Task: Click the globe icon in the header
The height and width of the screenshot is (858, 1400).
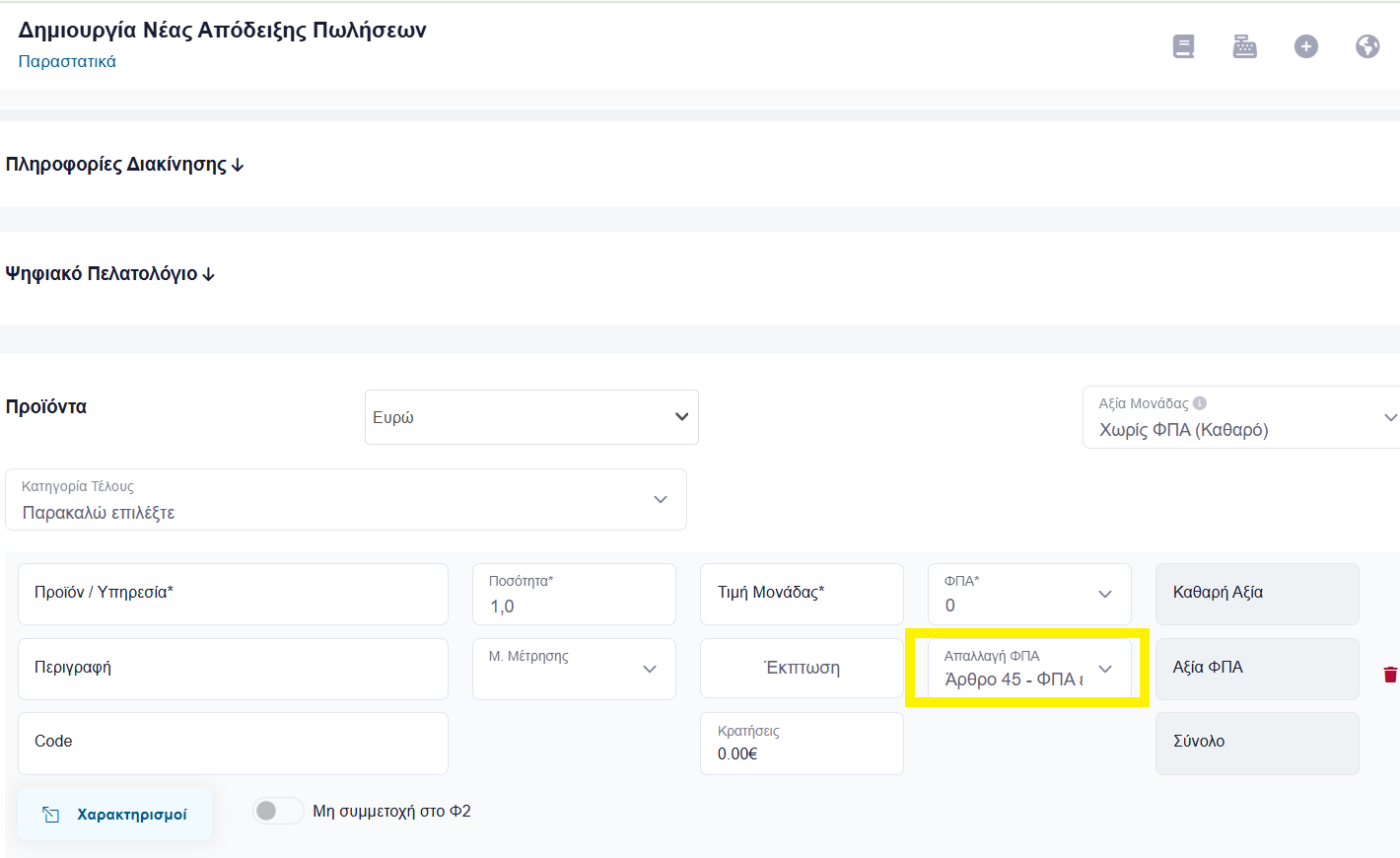Action: (1367, 46)
